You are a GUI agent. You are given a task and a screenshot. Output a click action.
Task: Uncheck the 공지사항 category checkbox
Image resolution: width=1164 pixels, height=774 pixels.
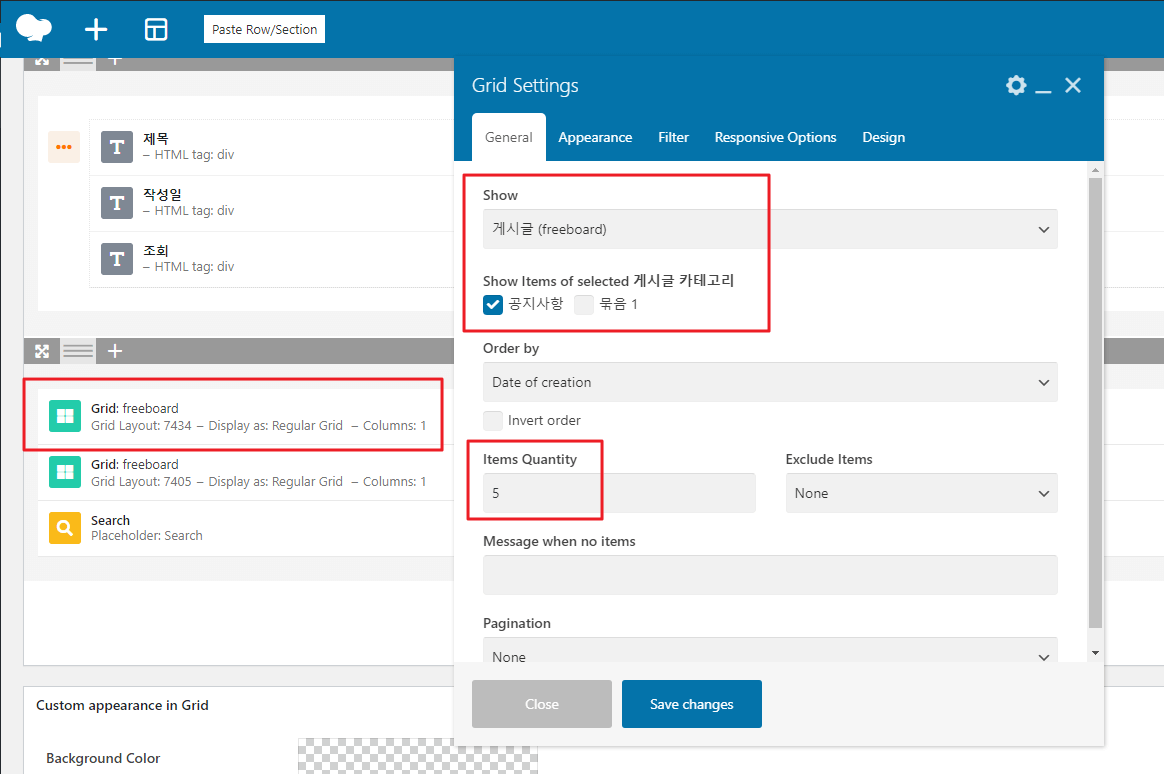[493, 304]
